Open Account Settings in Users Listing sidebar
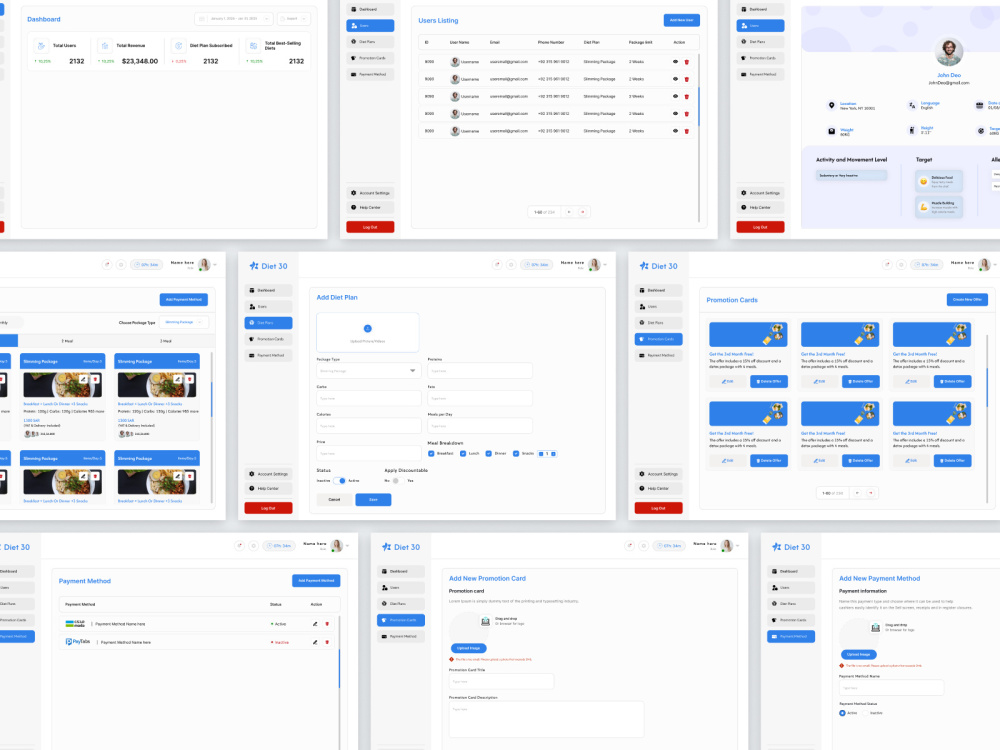The height and width of the screenshot is (750, 1000). 370,193
